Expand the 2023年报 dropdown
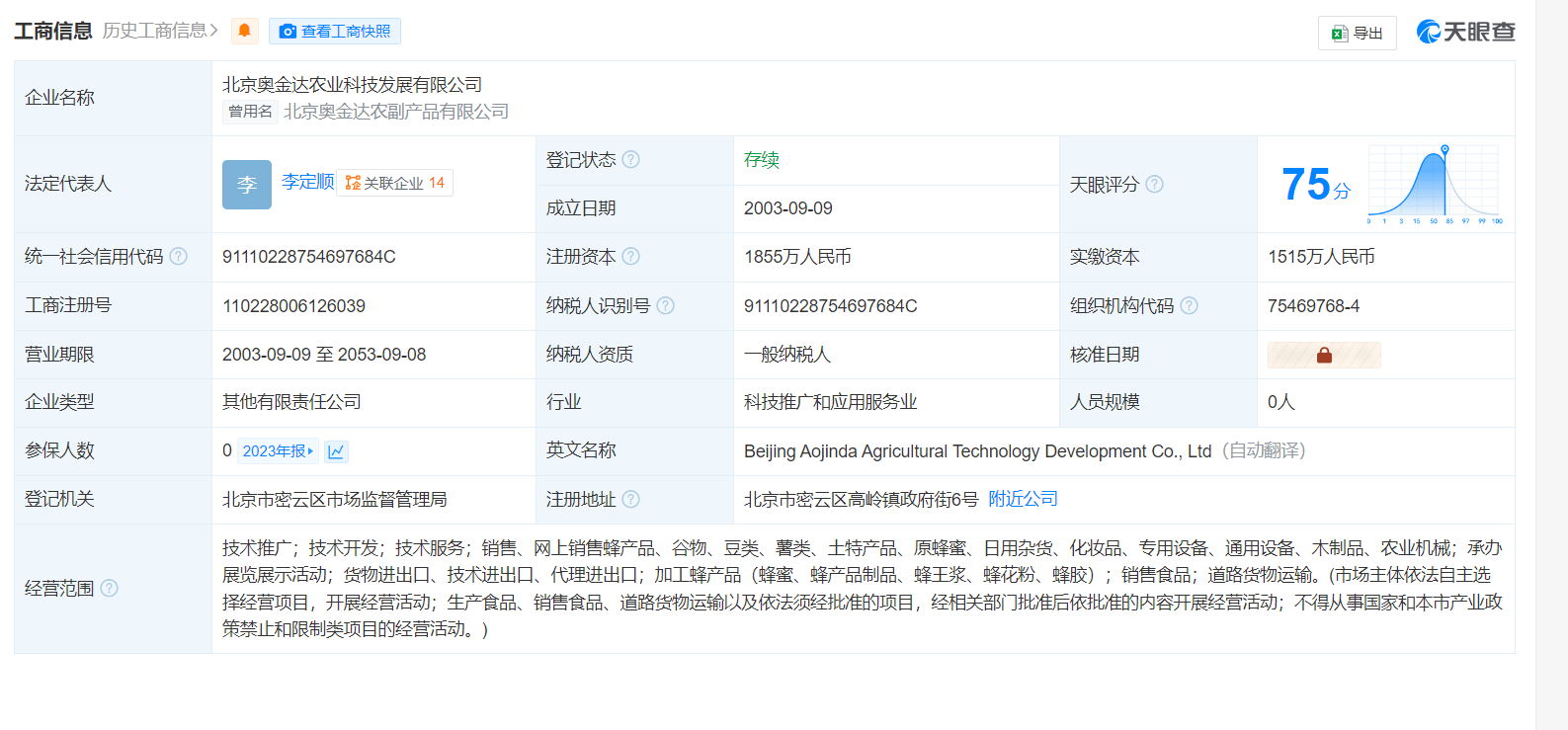Screen dimensions: 1568x730 (x=278, y=450)
